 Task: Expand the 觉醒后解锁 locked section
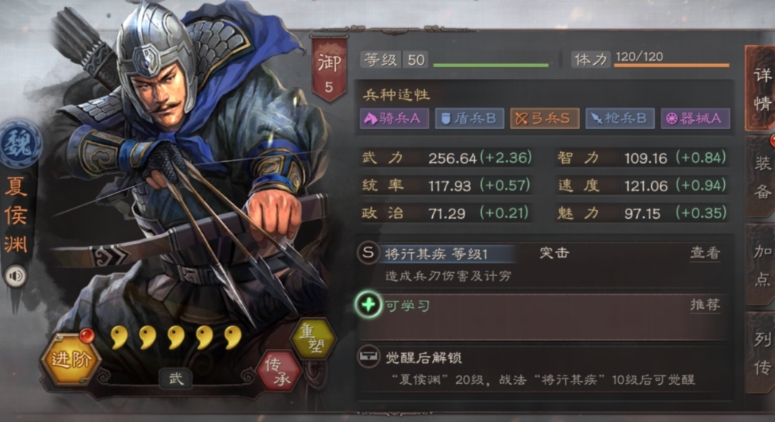542,370
